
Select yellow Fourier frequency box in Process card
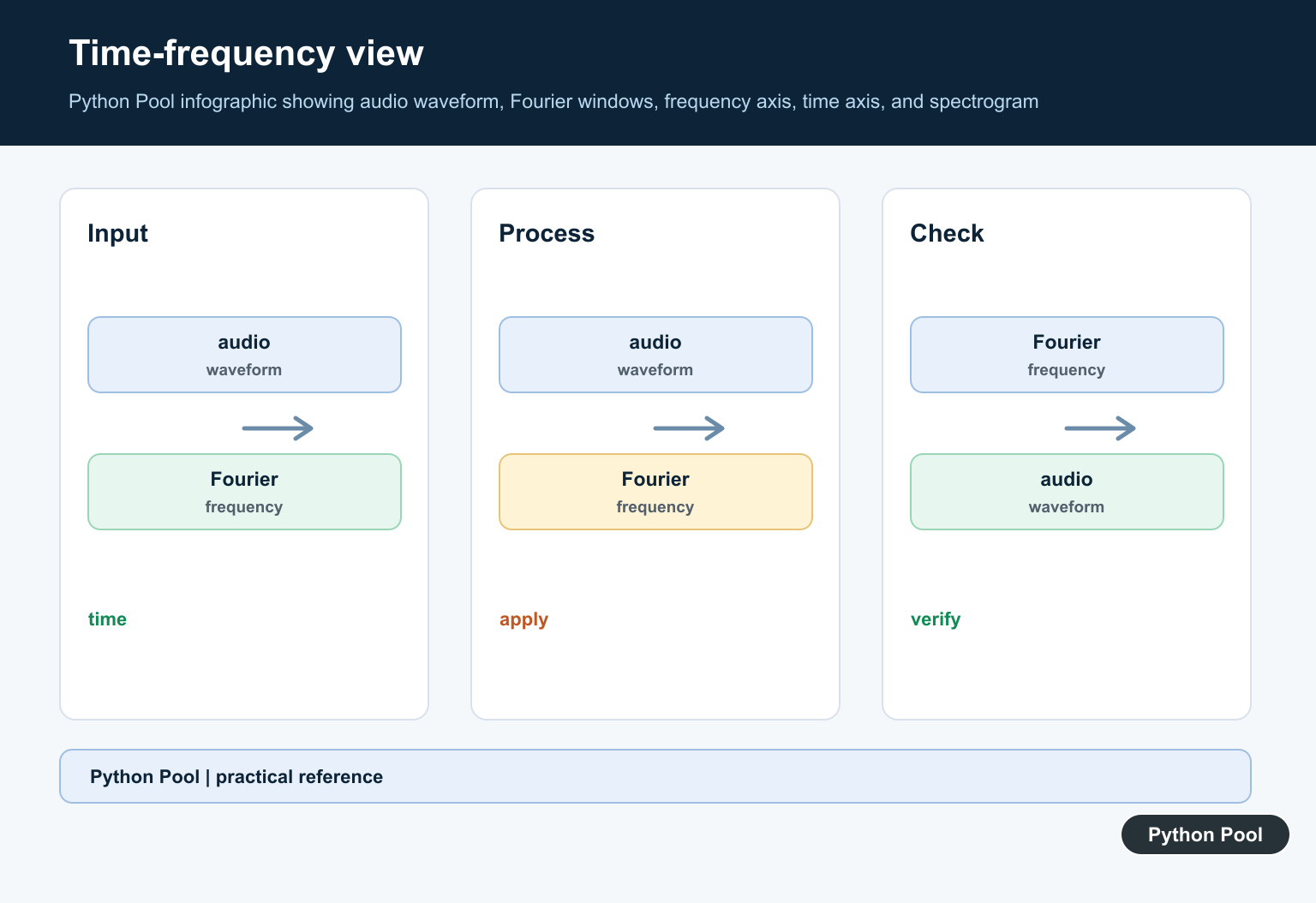[655, 492]
